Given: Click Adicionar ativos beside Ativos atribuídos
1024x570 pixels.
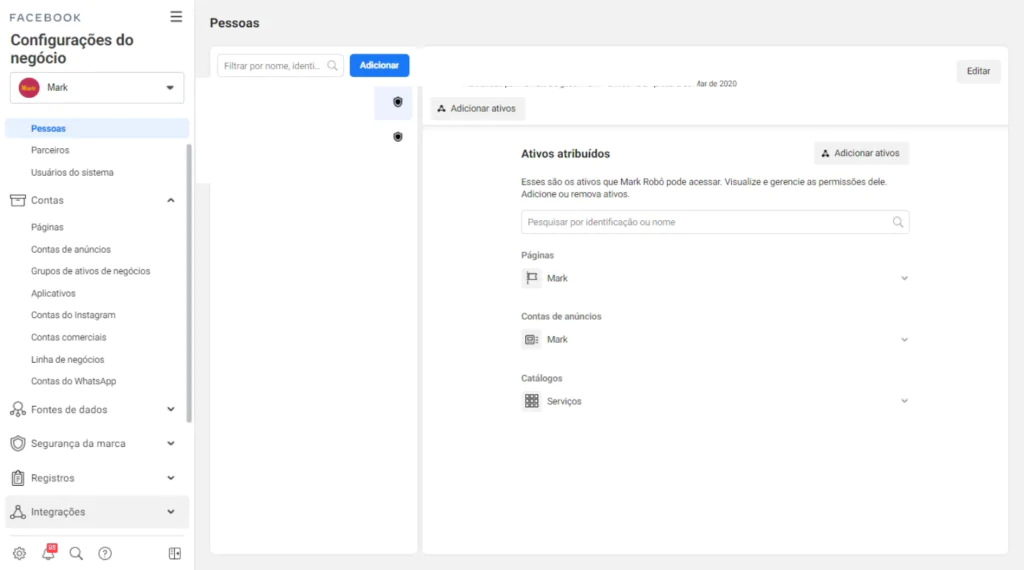Looking at the screenshot, I should coord(861,153).
